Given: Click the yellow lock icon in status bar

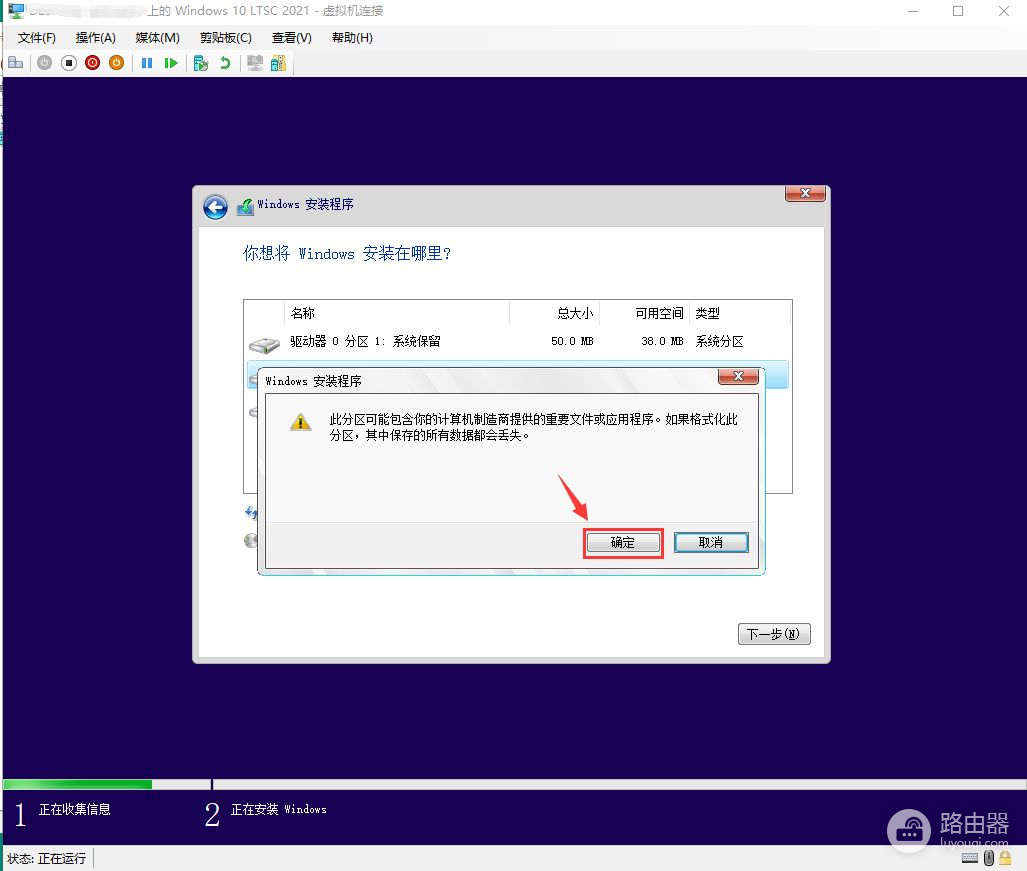Looking at the screenshot, I should pyautogui.click(x=1005, y=858).
